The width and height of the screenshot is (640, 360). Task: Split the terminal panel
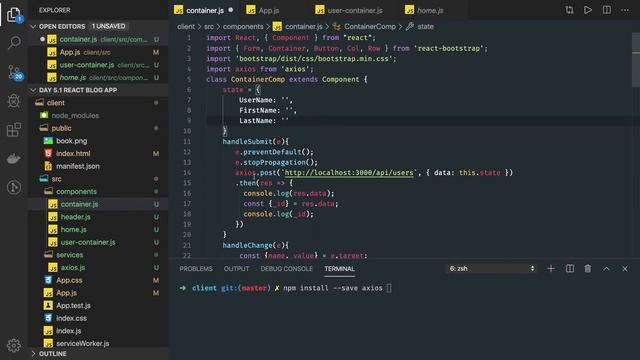click(x=569, y=269)
